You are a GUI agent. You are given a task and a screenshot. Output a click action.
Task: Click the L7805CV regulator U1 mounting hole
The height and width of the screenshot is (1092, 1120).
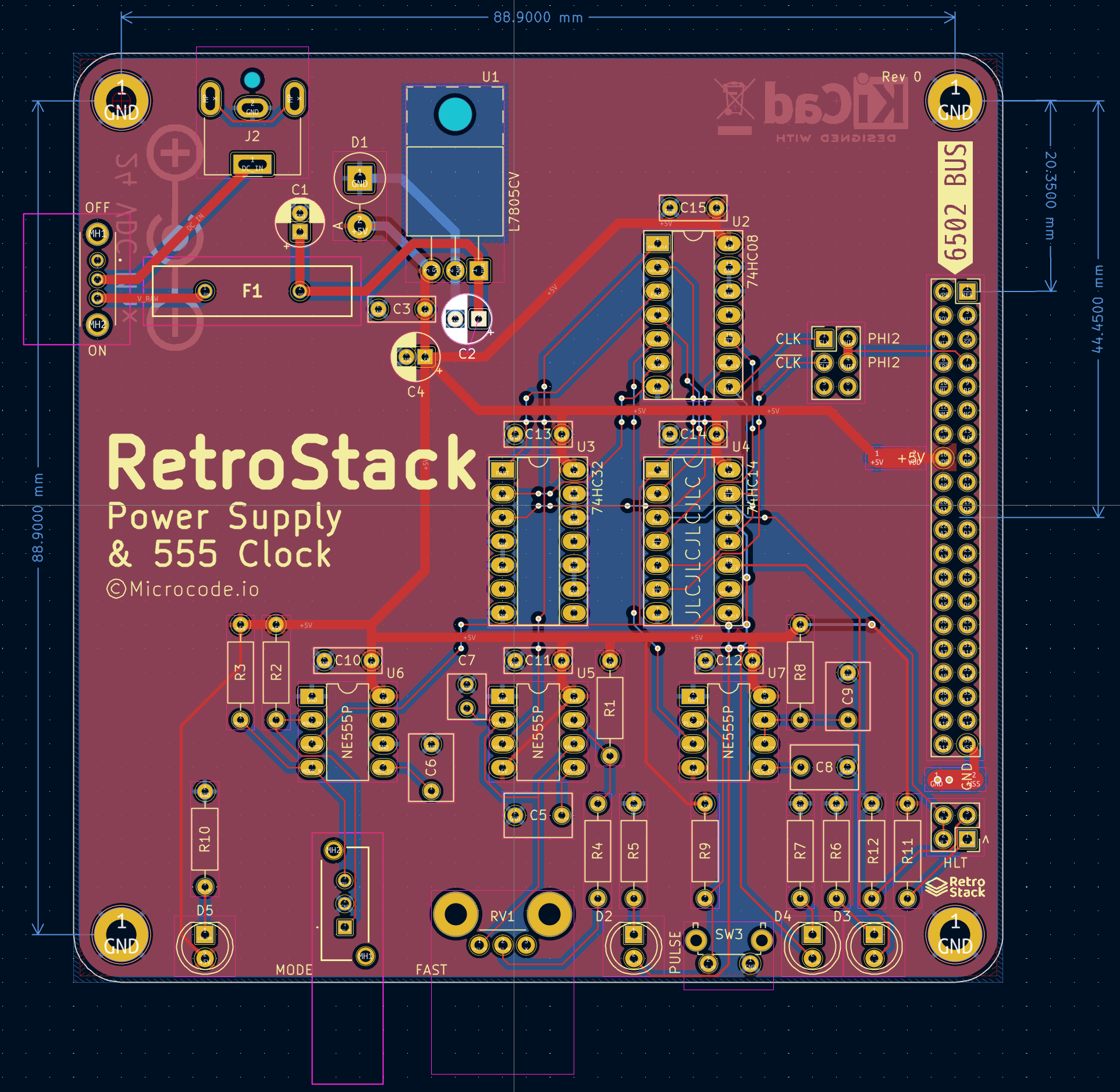point(454,114)
